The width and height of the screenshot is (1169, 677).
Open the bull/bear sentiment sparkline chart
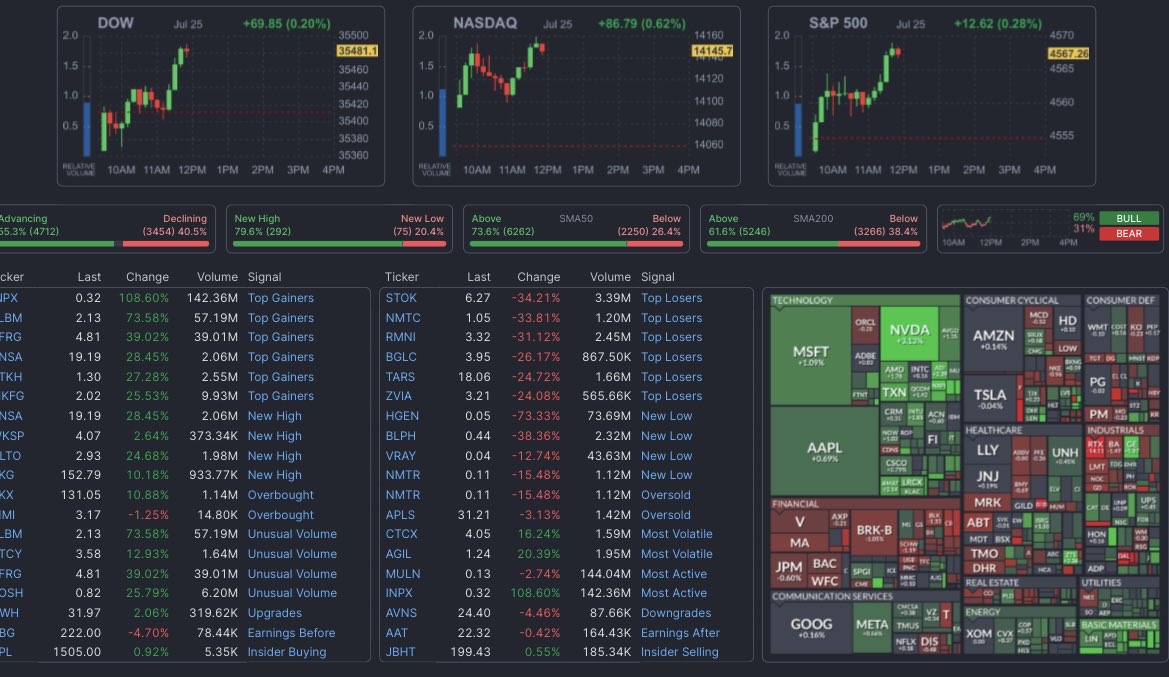pos(1006,229)
